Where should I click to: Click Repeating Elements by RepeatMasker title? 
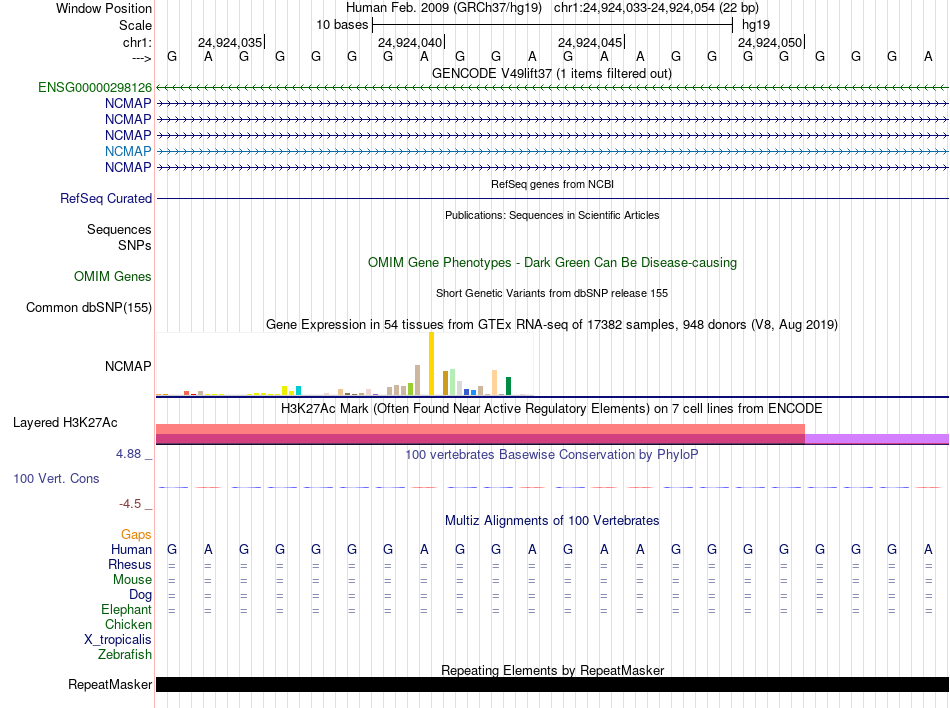pyautogui.click(x=553, y=670)
